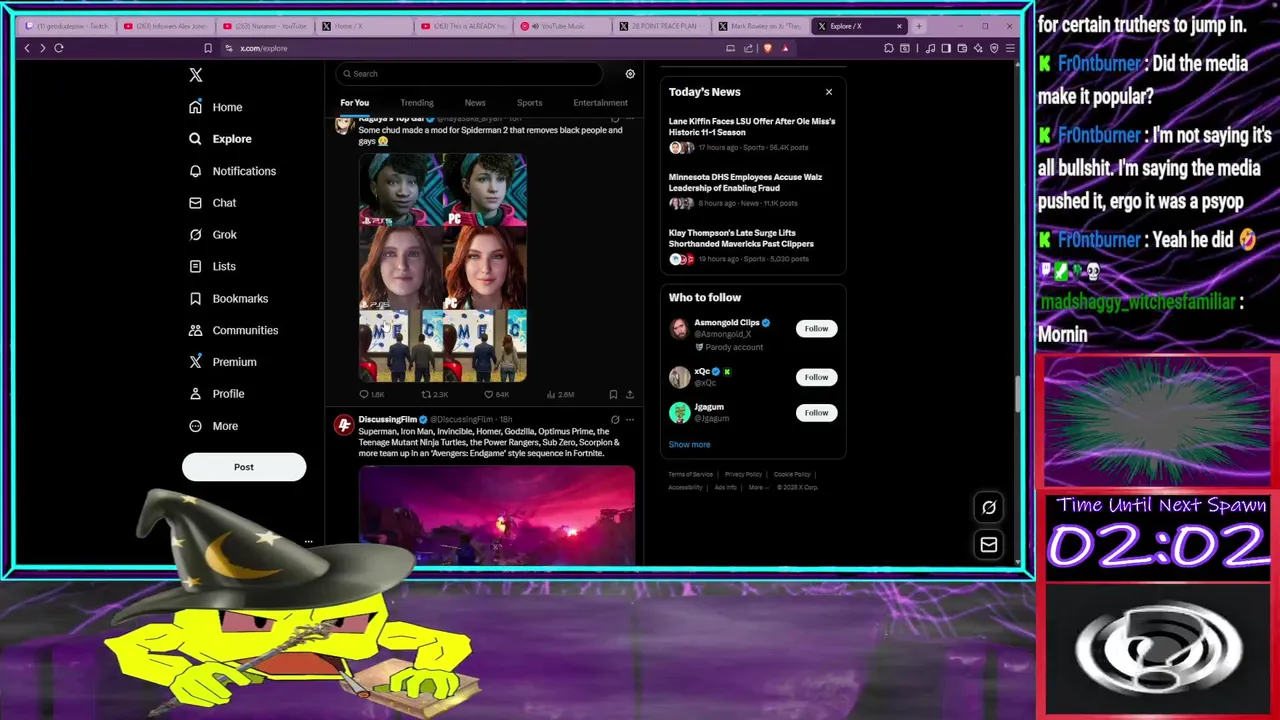
Task: Open the floating Grok button
Action: click(x=989, y=507)
